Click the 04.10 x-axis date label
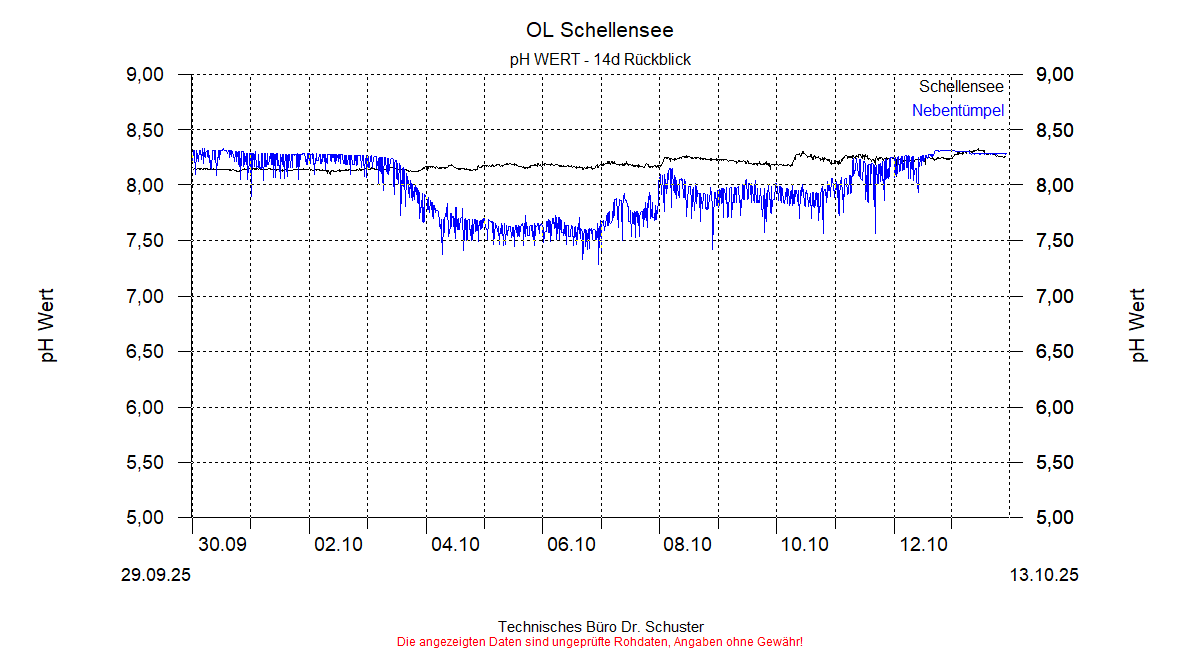The width and height of the screenshot is (1200, 650). (455, 544)
